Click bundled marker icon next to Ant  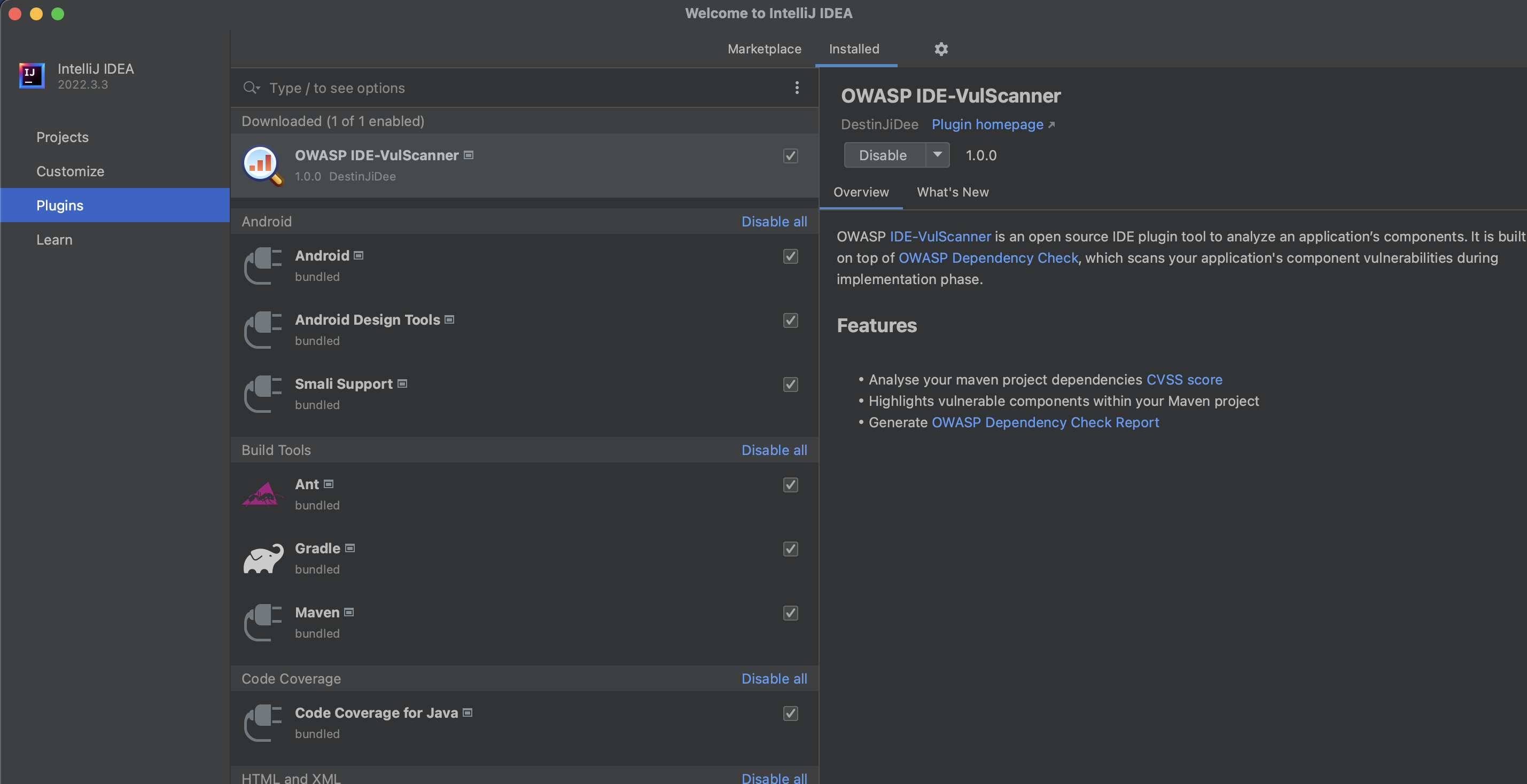pyautogui.click(x=329, y=484)
